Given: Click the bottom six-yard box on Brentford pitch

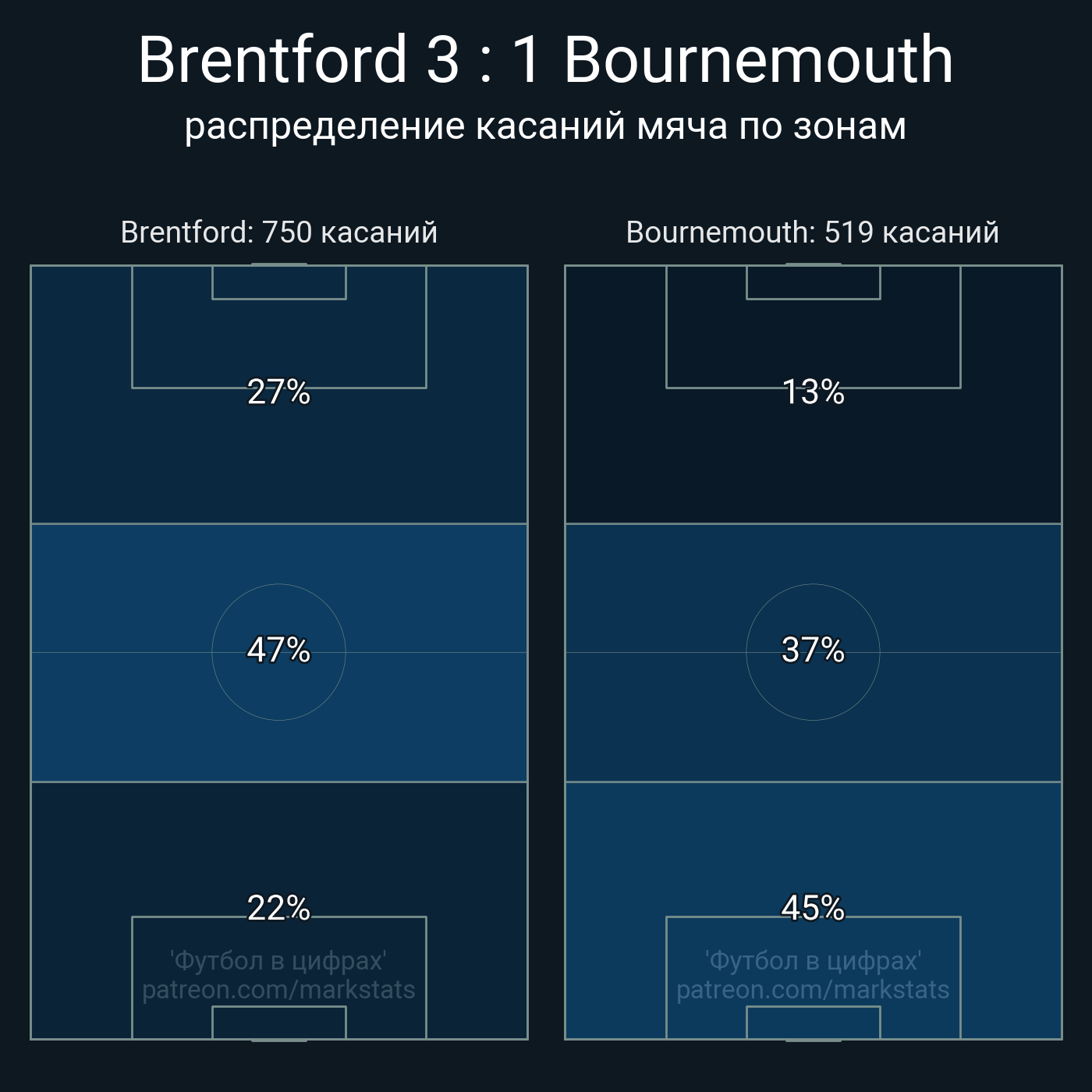Looking at the screenshot, I should pyautogui.click(x=278, y=1023).
